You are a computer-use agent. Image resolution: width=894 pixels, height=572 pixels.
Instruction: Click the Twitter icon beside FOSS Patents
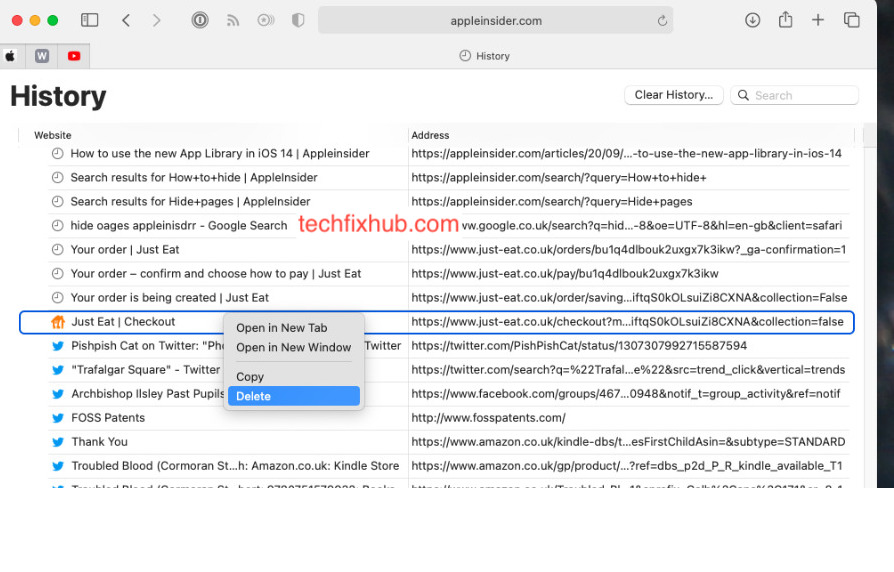click(x=58, y=418)
